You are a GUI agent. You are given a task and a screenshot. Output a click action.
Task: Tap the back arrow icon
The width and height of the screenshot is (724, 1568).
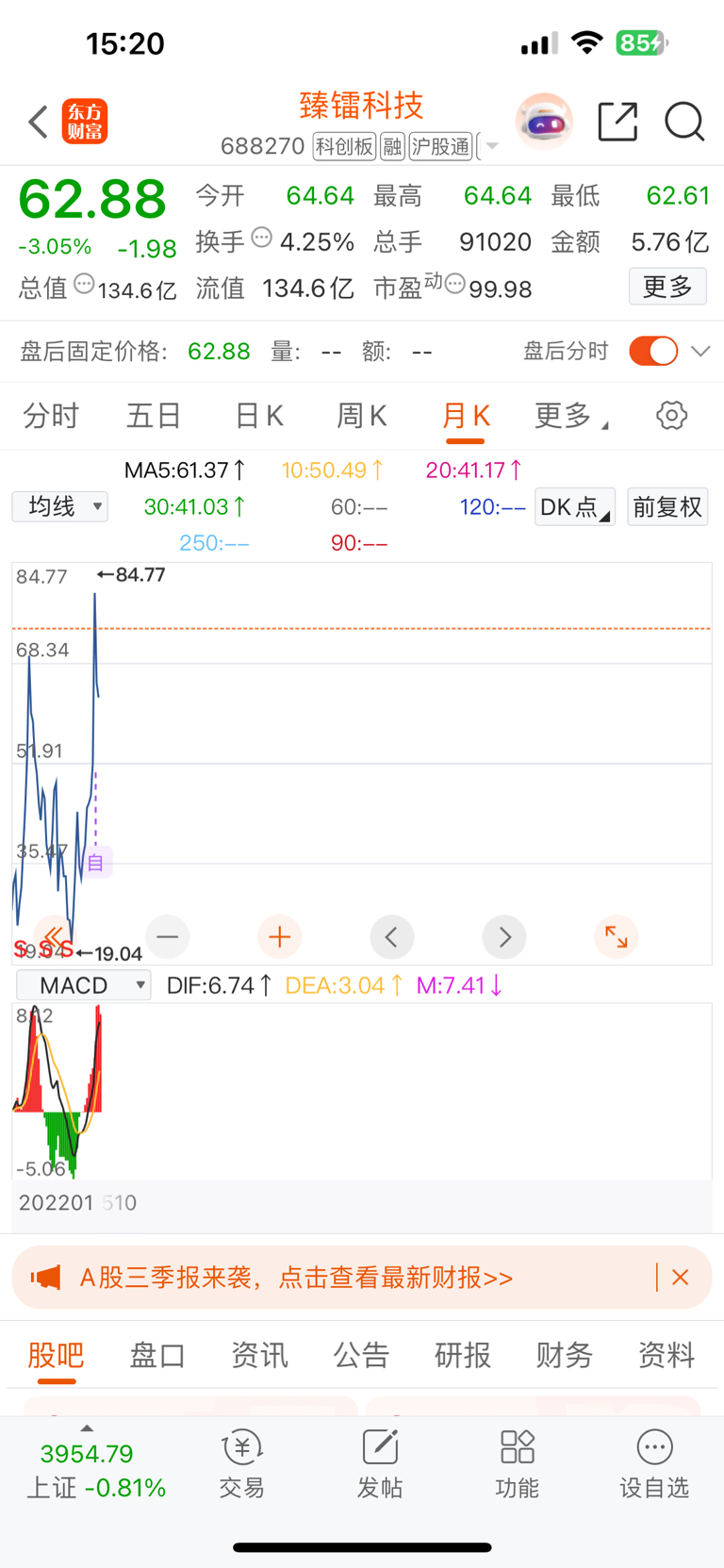38,122
